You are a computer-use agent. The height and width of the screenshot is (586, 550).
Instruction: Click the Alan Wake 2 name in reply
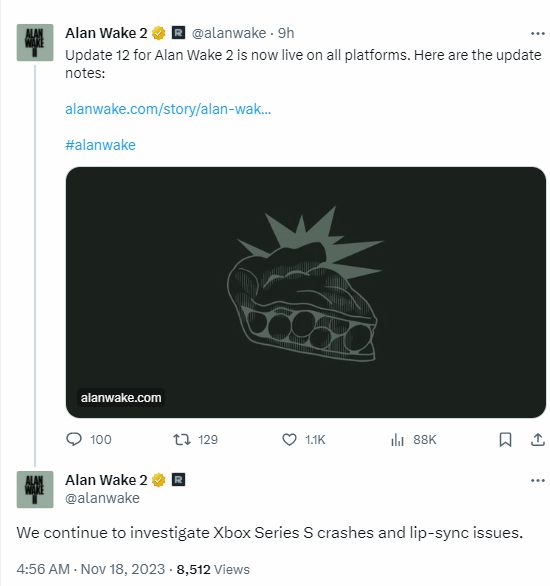106,480
